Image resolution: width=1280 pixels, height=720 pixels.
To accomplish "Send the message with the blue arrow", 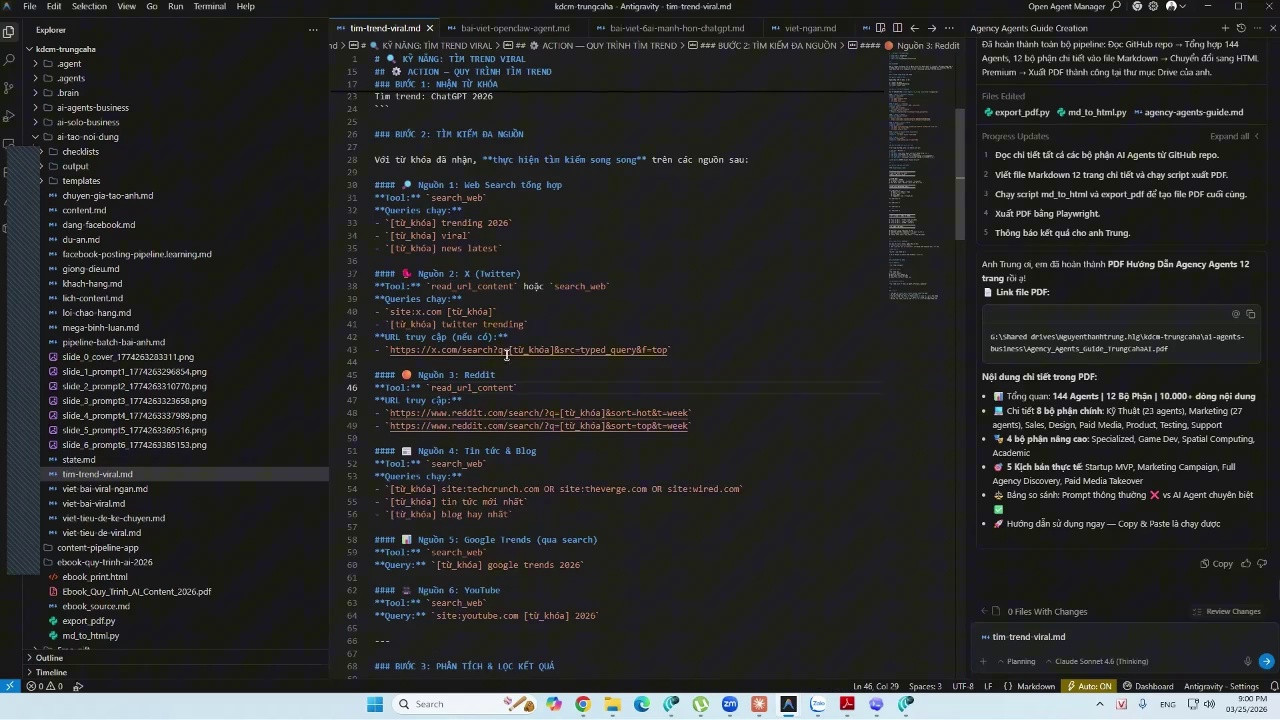I will [x=1266, y=661].
